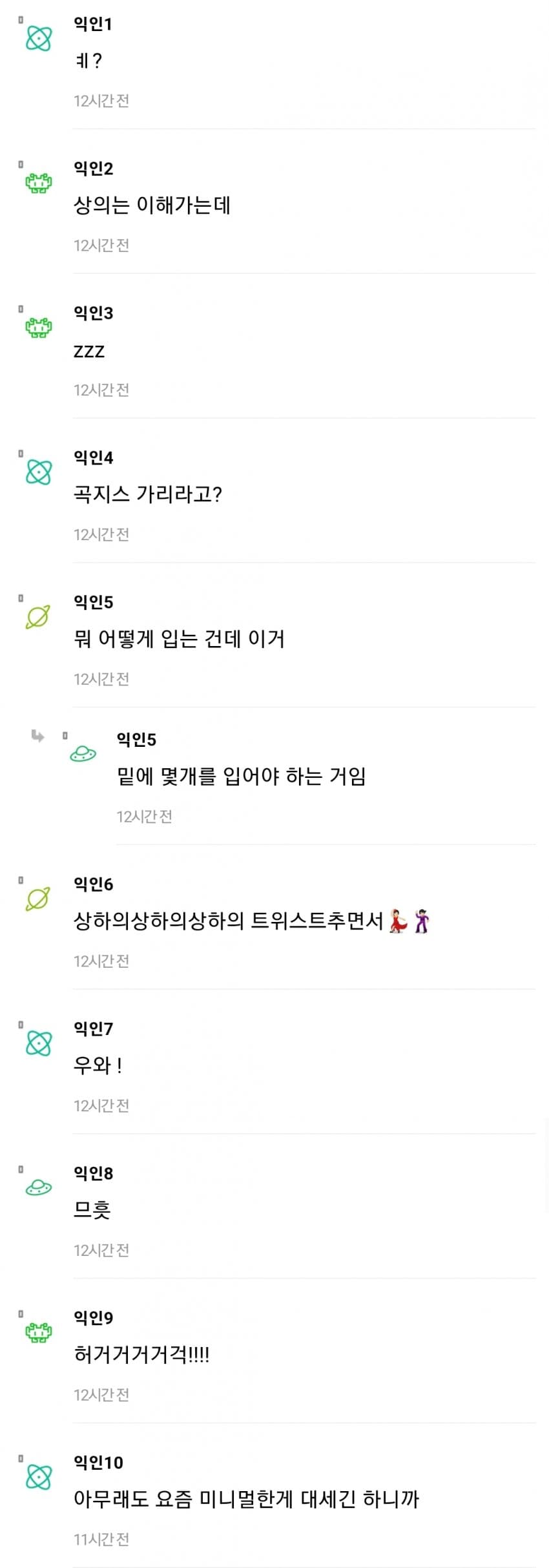Tap the atom avatar beside 익인10
Viewport: 549px width, 1568px height.
(x=38, y=1477)
